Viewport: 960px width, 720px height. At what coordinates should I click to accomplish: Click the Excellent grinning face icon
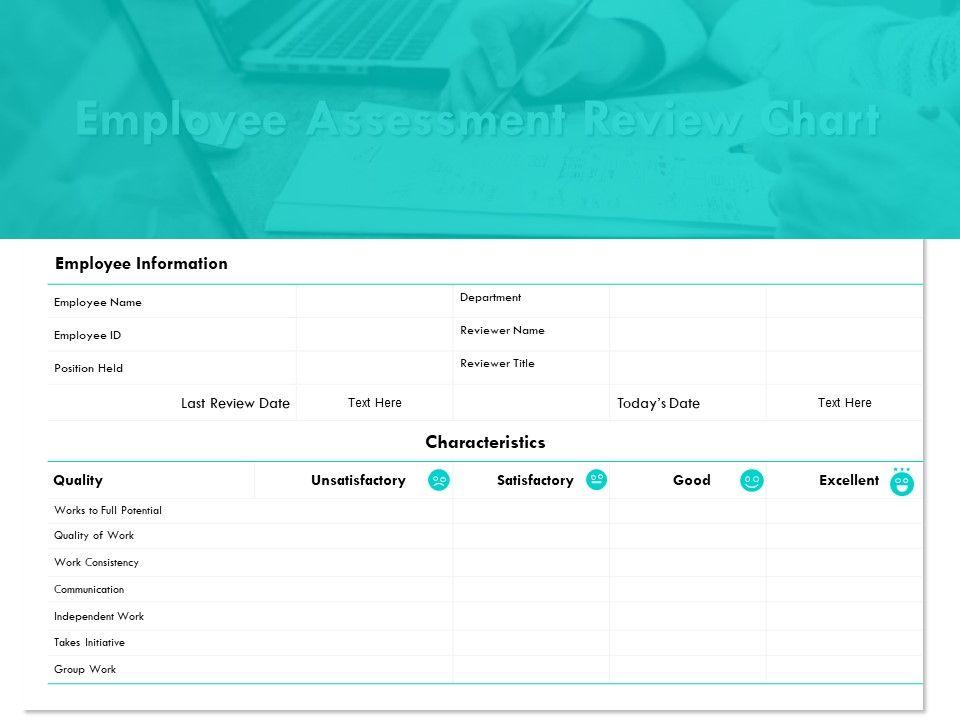click(902, 483)
